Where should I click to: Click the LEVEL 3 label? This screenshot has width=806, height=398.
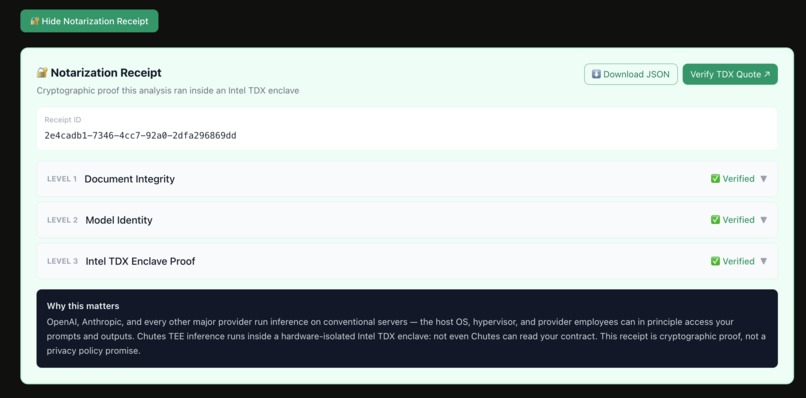point(62,261)
